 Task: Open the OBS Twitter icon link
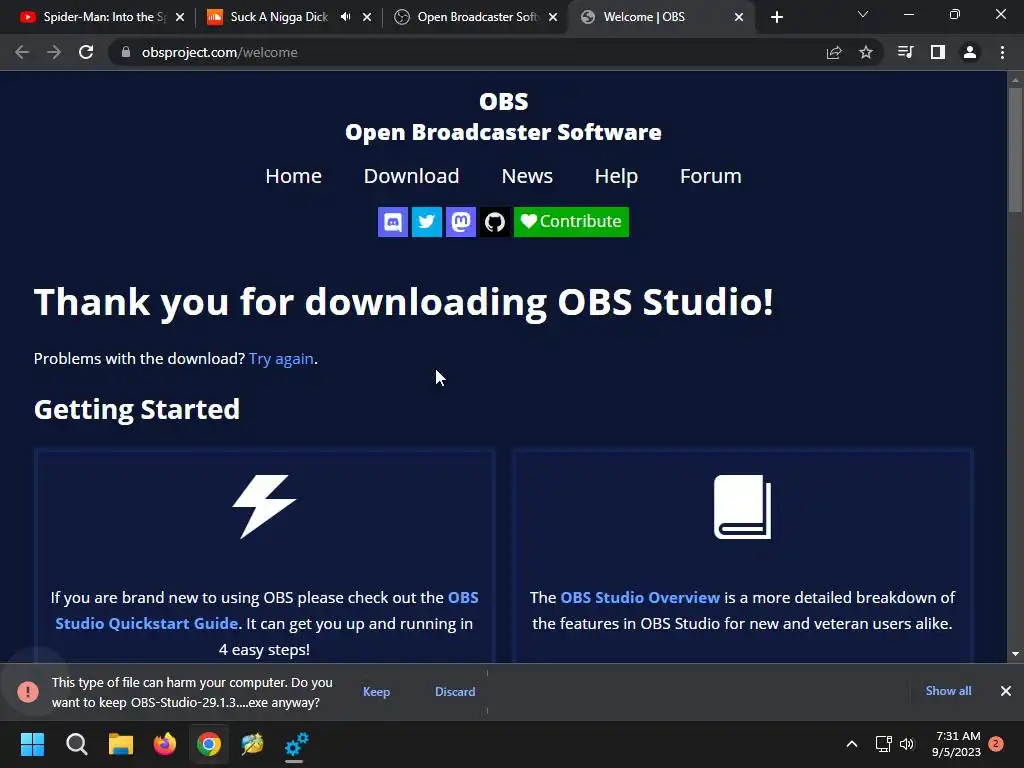coord(426,222)
